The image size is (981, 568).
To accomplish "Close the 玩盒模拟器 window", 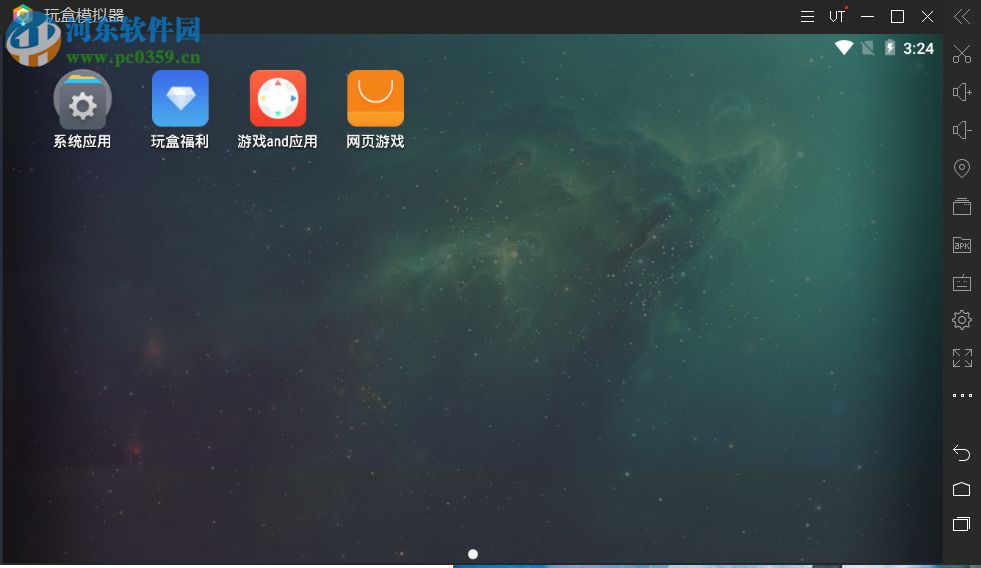I will pos(927,17).
